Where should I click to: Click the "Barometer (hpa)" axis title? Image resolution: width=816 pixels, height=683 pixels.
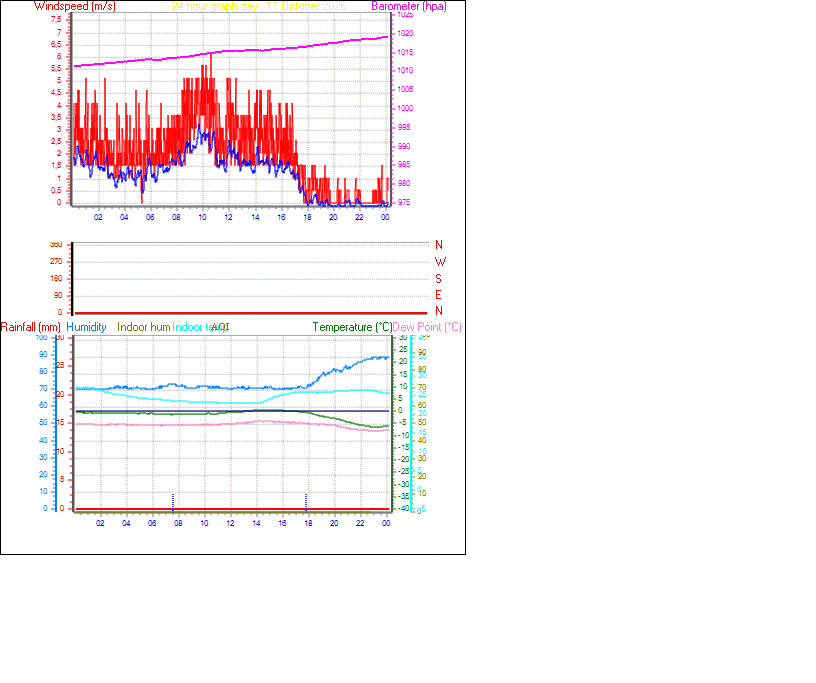409,6
